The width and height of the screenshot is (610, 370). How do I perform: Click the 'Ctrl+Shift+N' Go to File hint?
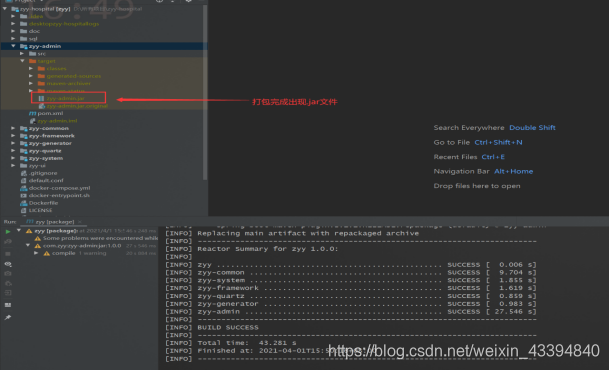coord(498,142)
